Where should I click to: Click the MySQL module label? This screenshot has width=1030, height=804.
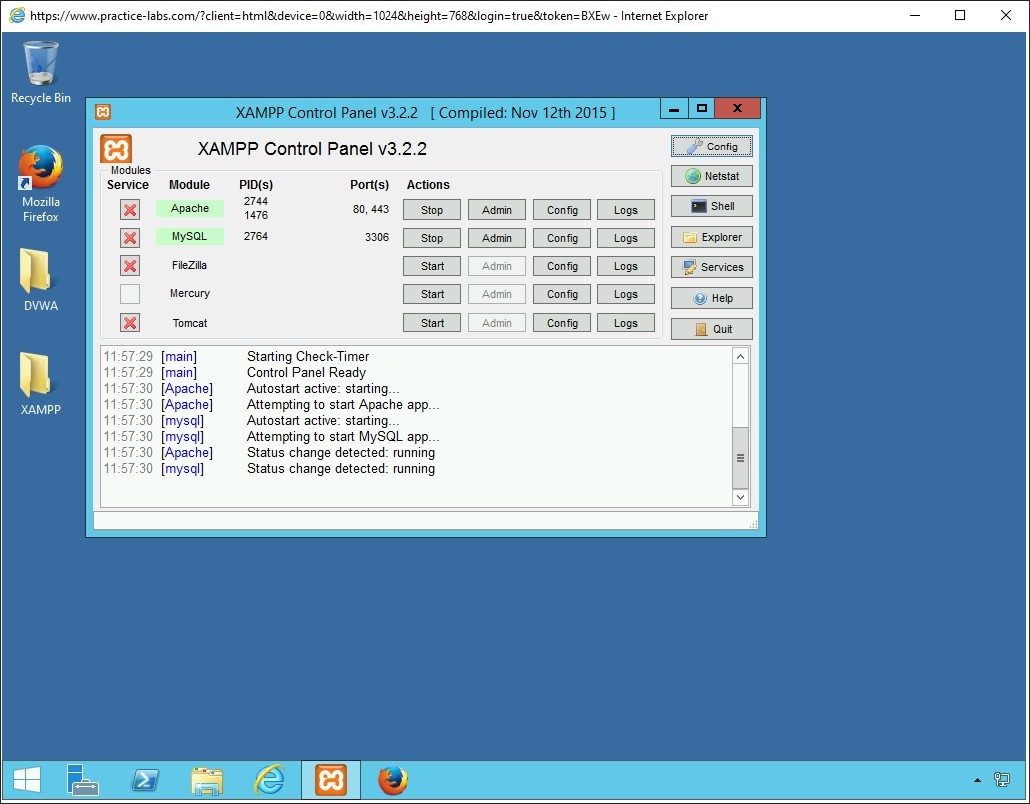pyautogui.click(x=190, y=236)
